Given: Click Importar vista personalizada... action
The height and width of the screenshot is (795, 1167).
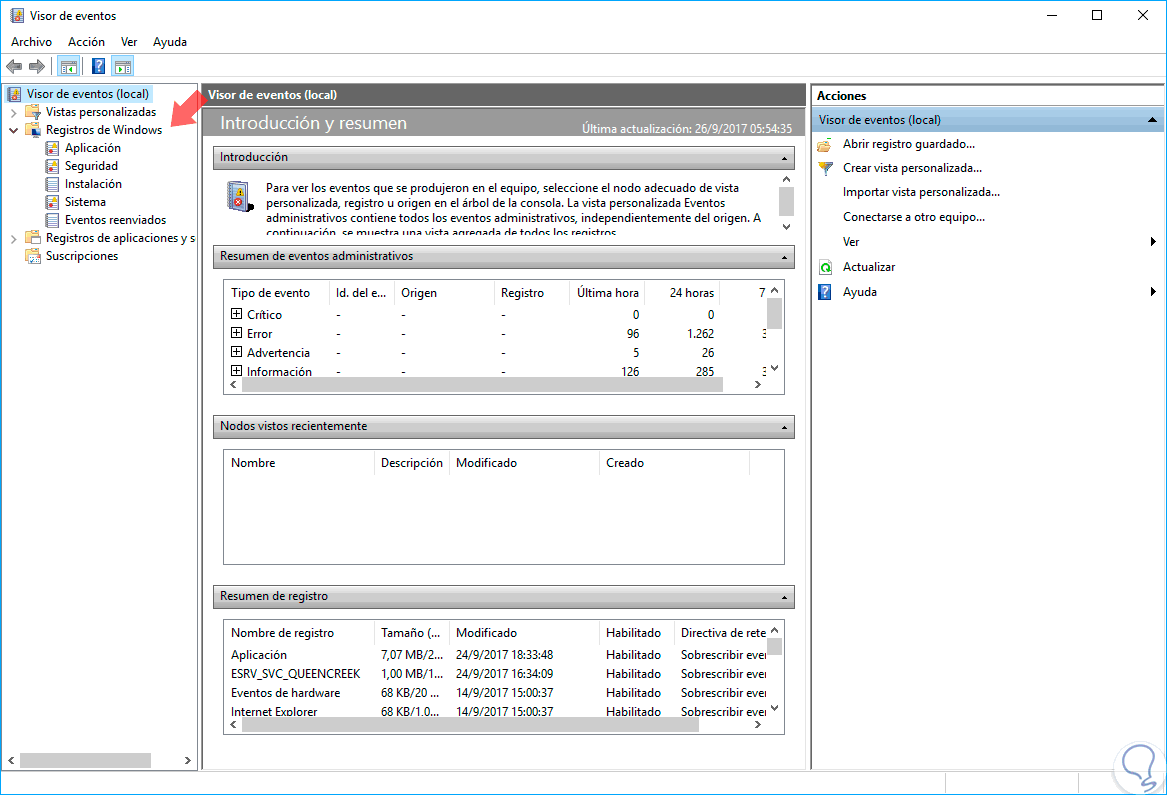Looking at the screenshot, I should 921,192.
